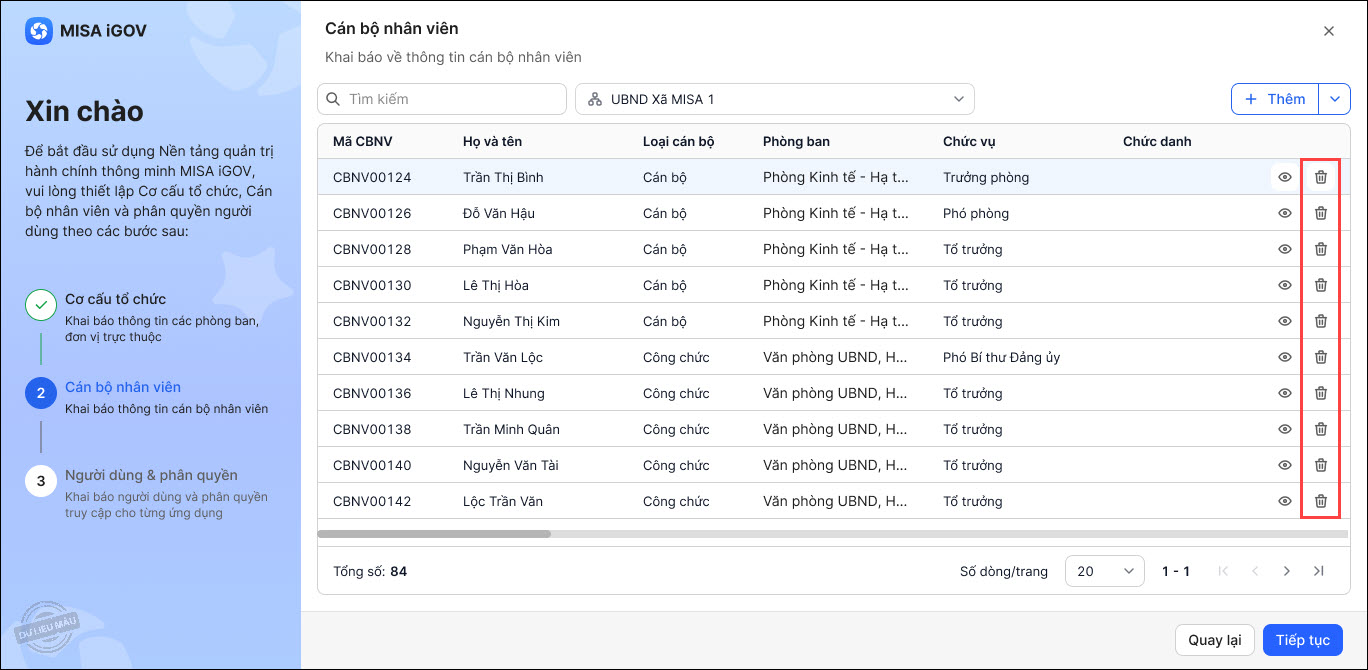The width and height of the screenshot is (1368, 670).
Task: Delete the CBNV00134 Trần Văn Lộc record
Action: click(x=1320, y=357)
